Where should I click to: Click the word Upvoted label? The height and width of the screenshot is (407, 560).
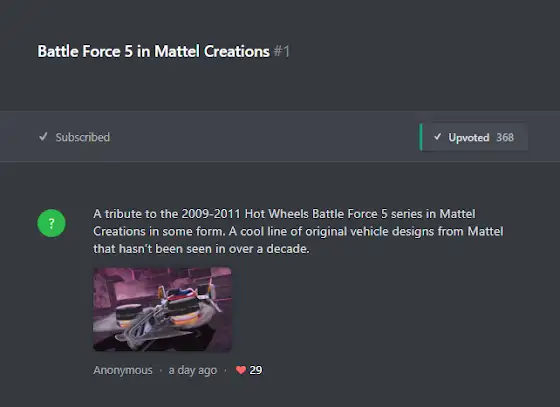click(469, 138)
